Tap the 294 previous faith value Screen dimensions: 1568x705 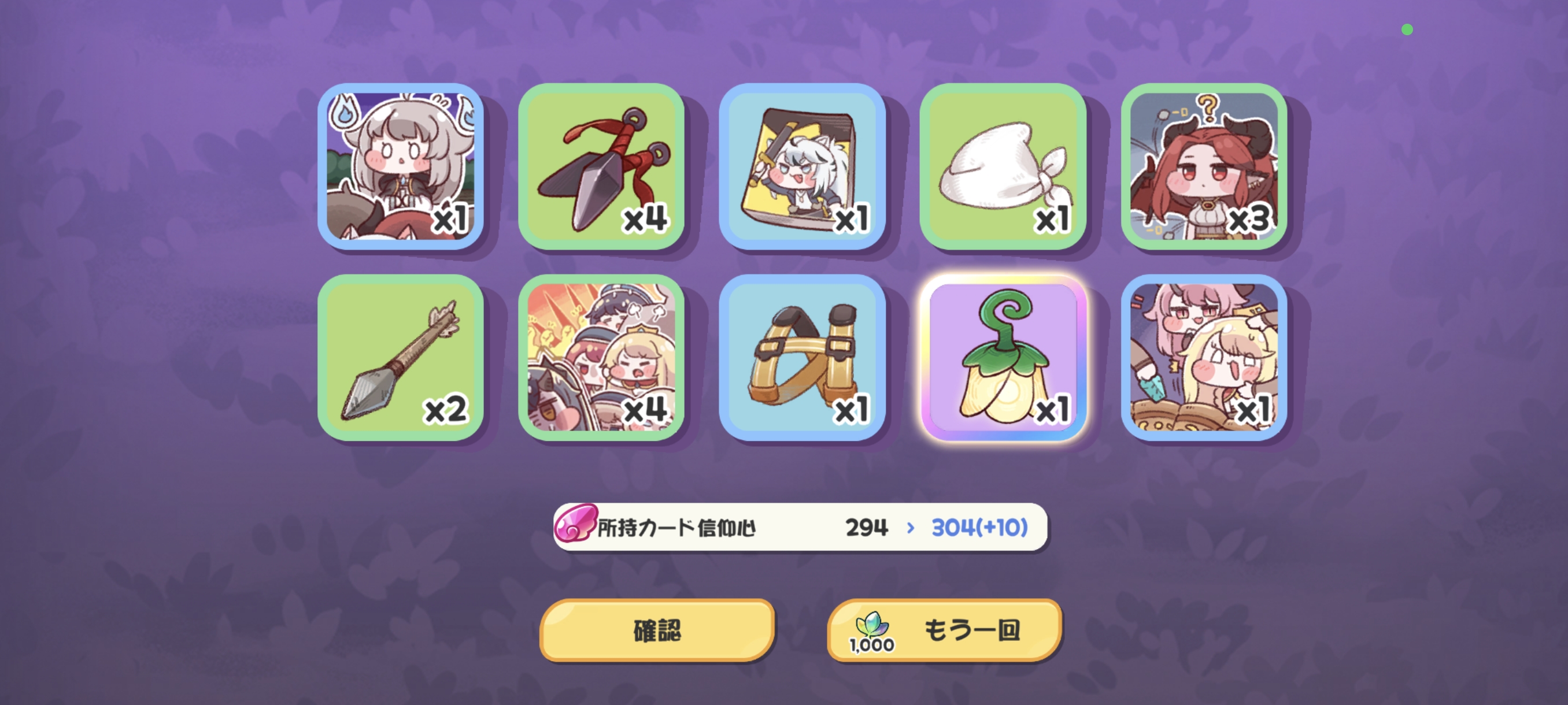pyautogui.click(x=867, y=528)
